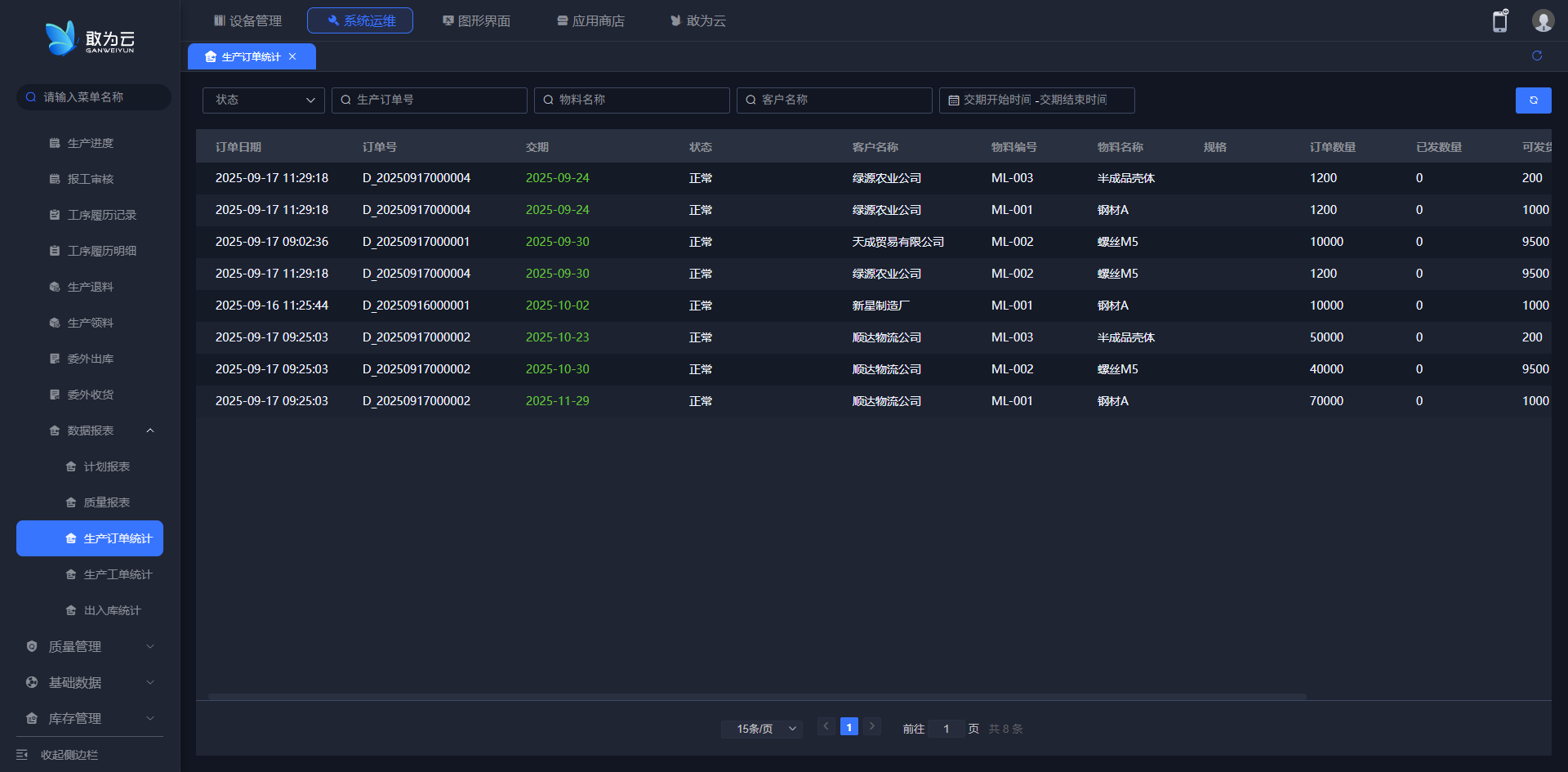
Task: Switch to the 设备管理 top menu
Action: [247, 20]
